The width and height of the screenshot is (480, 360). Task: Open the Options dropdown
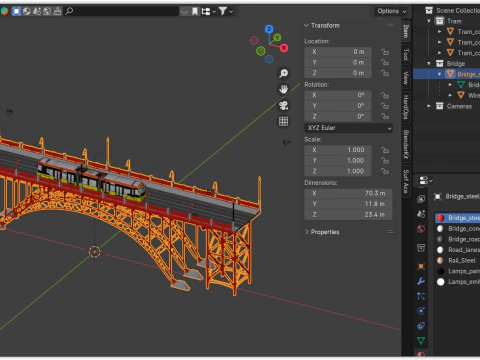point(392,11)
